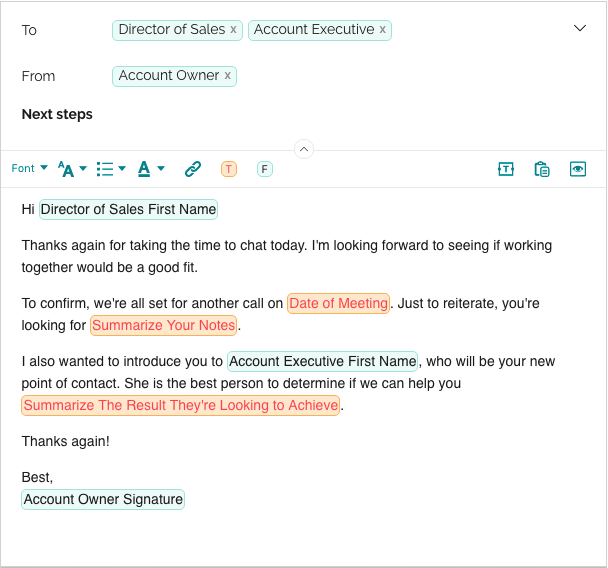Remove Account Executive recipient
Image resolution: width=608 pixels, height=568 pixels.
click(383, 30)
